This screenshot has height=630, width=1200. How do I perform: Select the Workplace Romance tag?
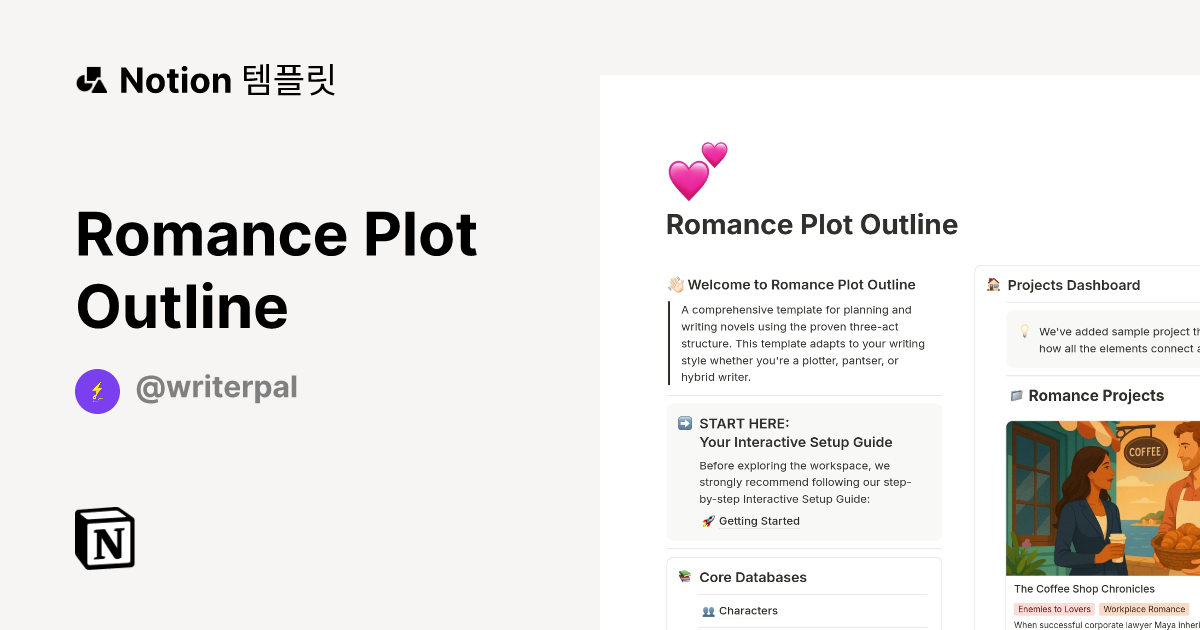point(1144,608)
